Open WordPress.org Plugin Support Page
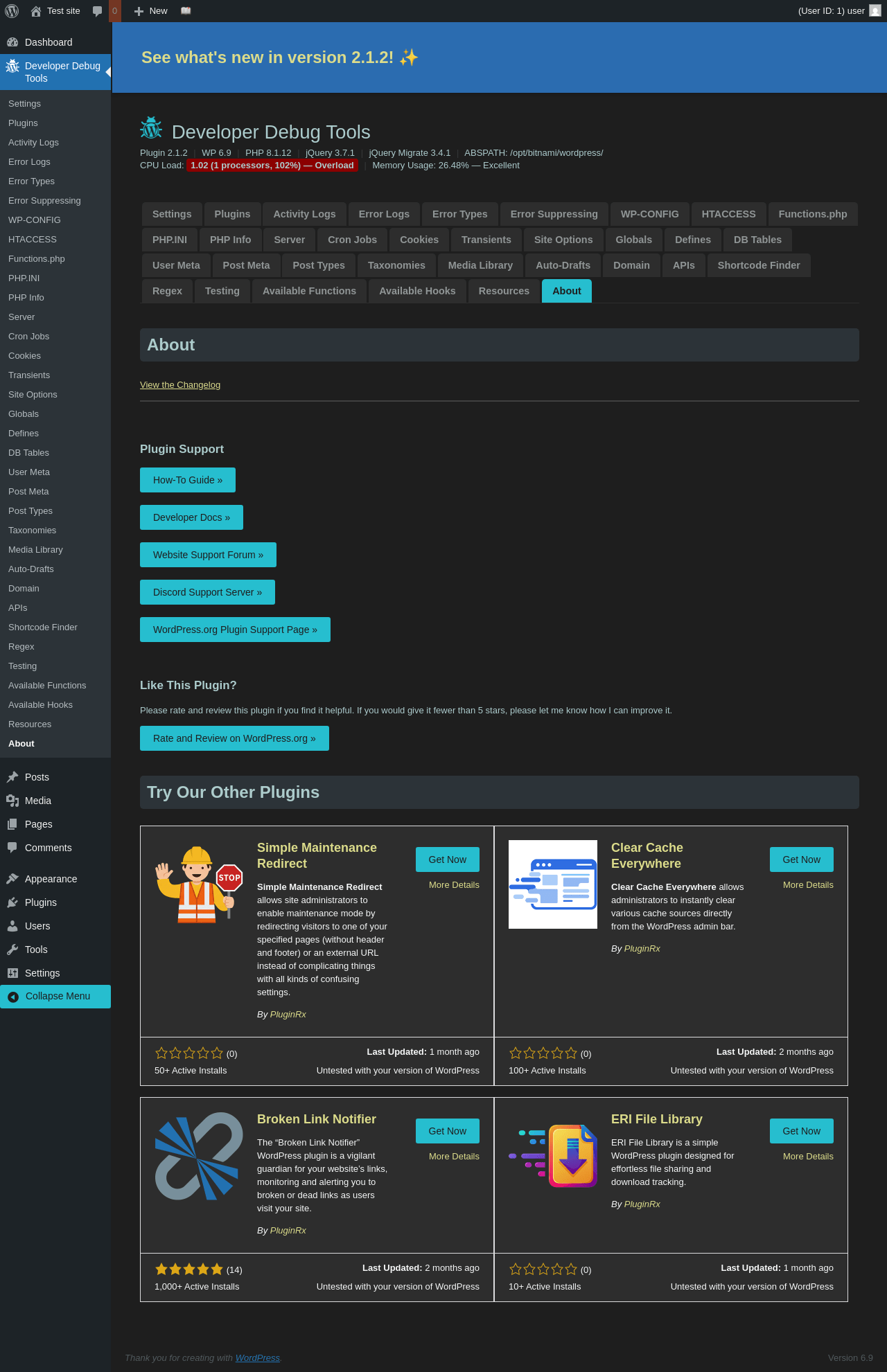The image size is (887, 1372). (x=235, y=630)
